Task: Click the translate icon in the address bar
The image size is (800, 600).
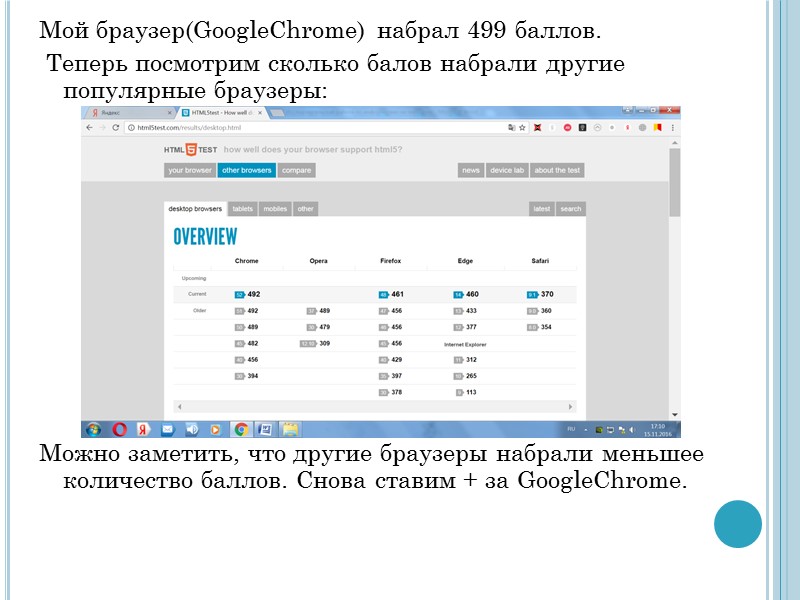Action: (x=512, y=128)
